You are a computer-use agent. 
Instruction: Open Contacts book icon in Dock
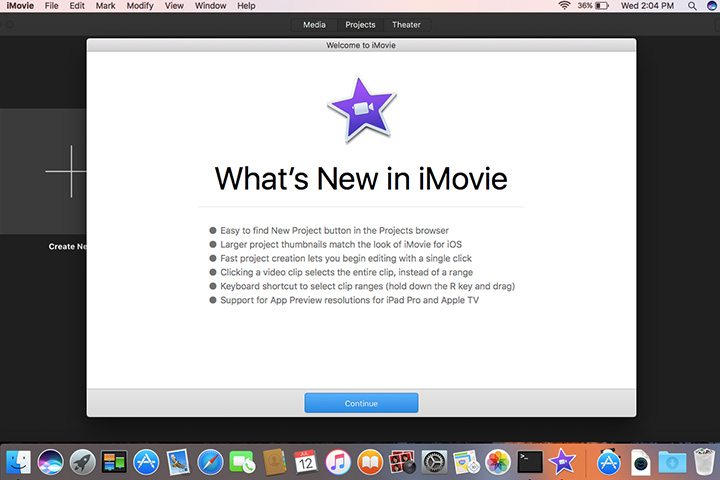point(274,462)
